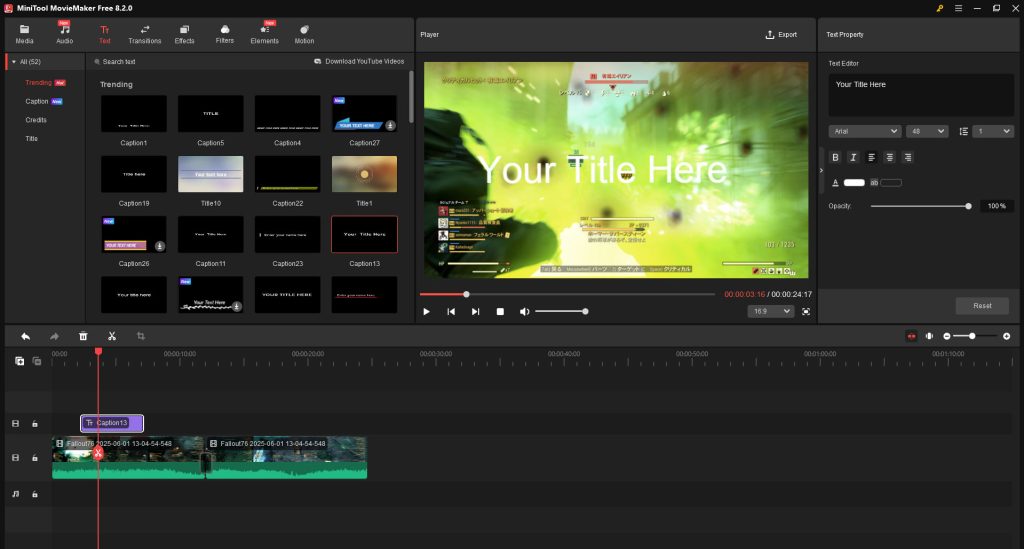Go to previous frame
Image resolution: width=1024 pixels, height=549 pixels.
451,312
